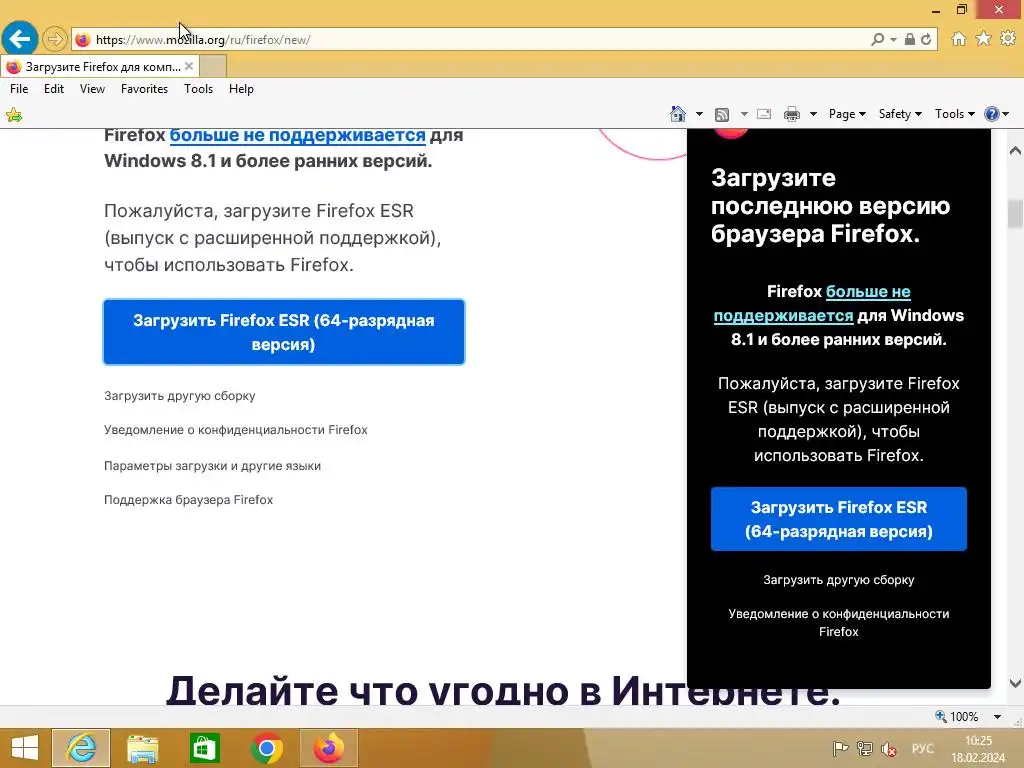Screen dimensions: 1024x768
Task: Click the РУС language indicator
Action: (923, 748)
